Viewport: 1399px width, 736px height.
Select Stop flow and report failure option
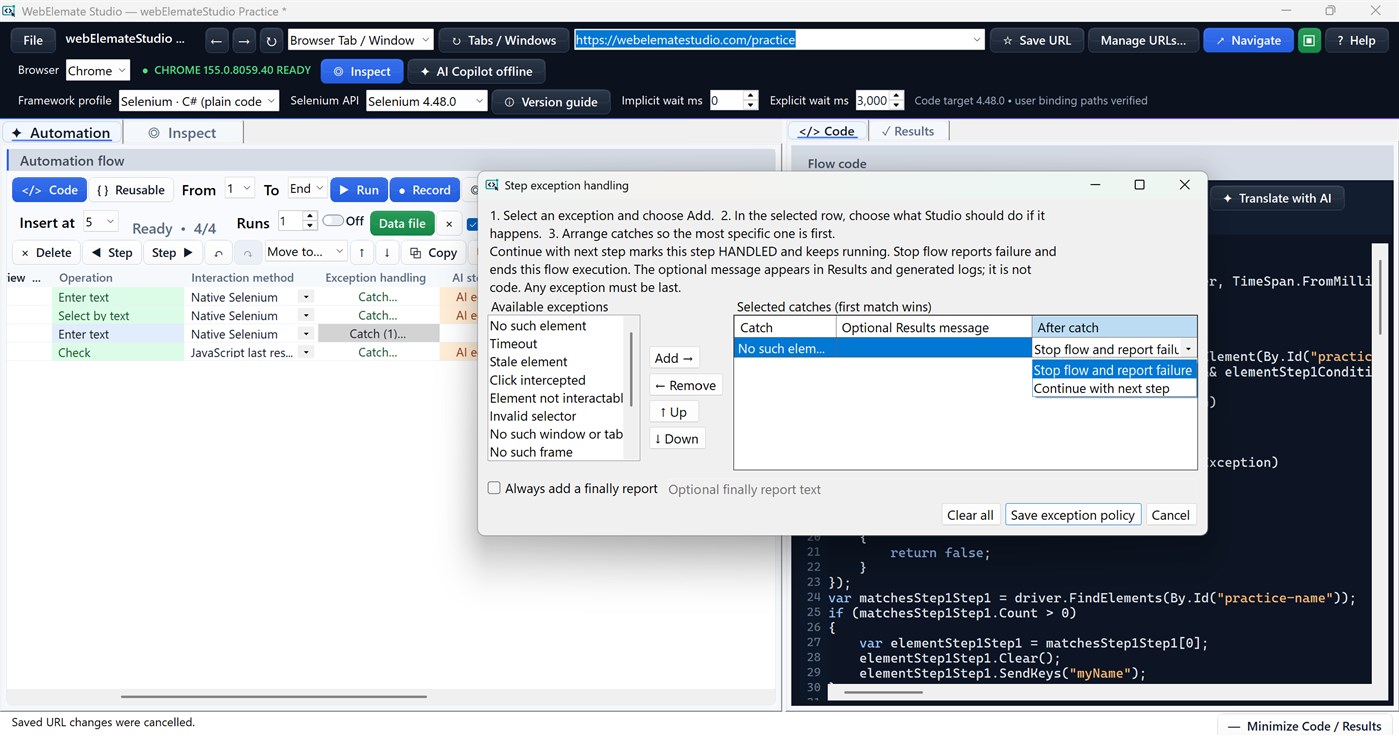(x=1114, y=370)
